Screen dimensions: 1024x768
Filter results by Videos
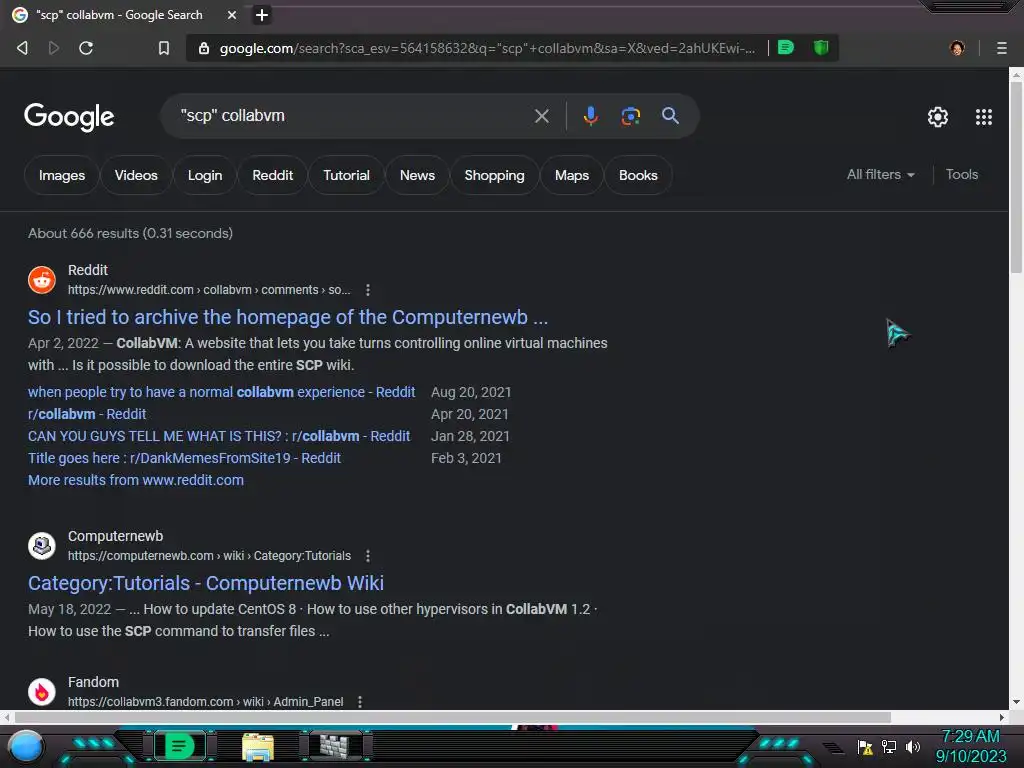tap(136, 175)
